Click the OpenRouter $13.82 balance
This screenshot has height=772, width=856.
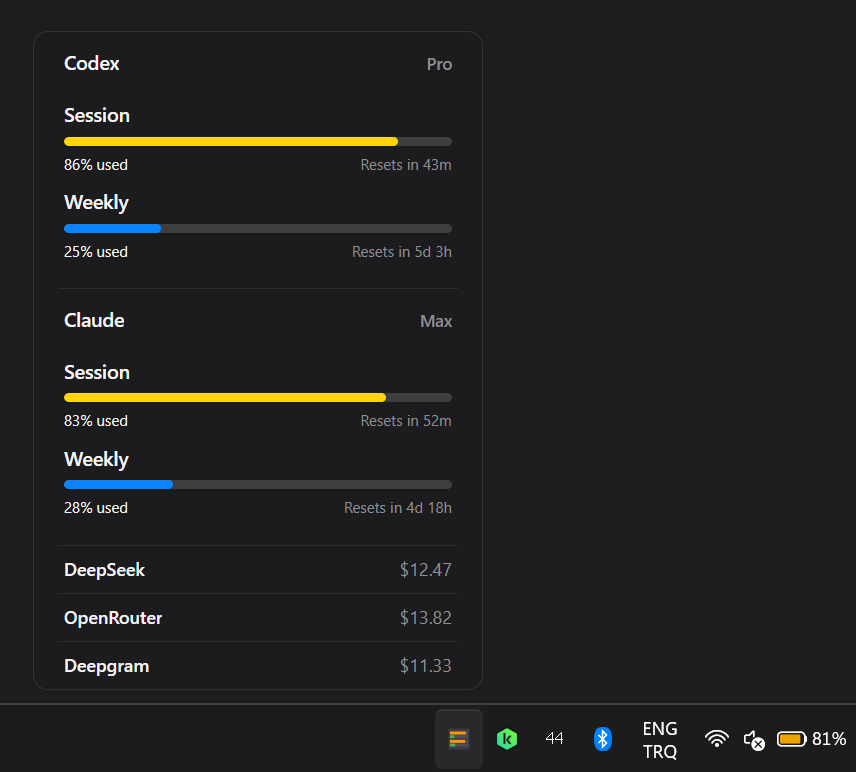coord(425,618)
